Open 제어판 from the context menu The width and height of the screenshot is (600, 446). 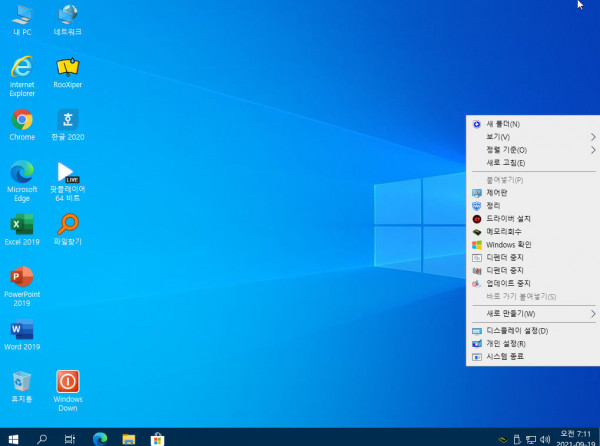[x=533, y=193]
